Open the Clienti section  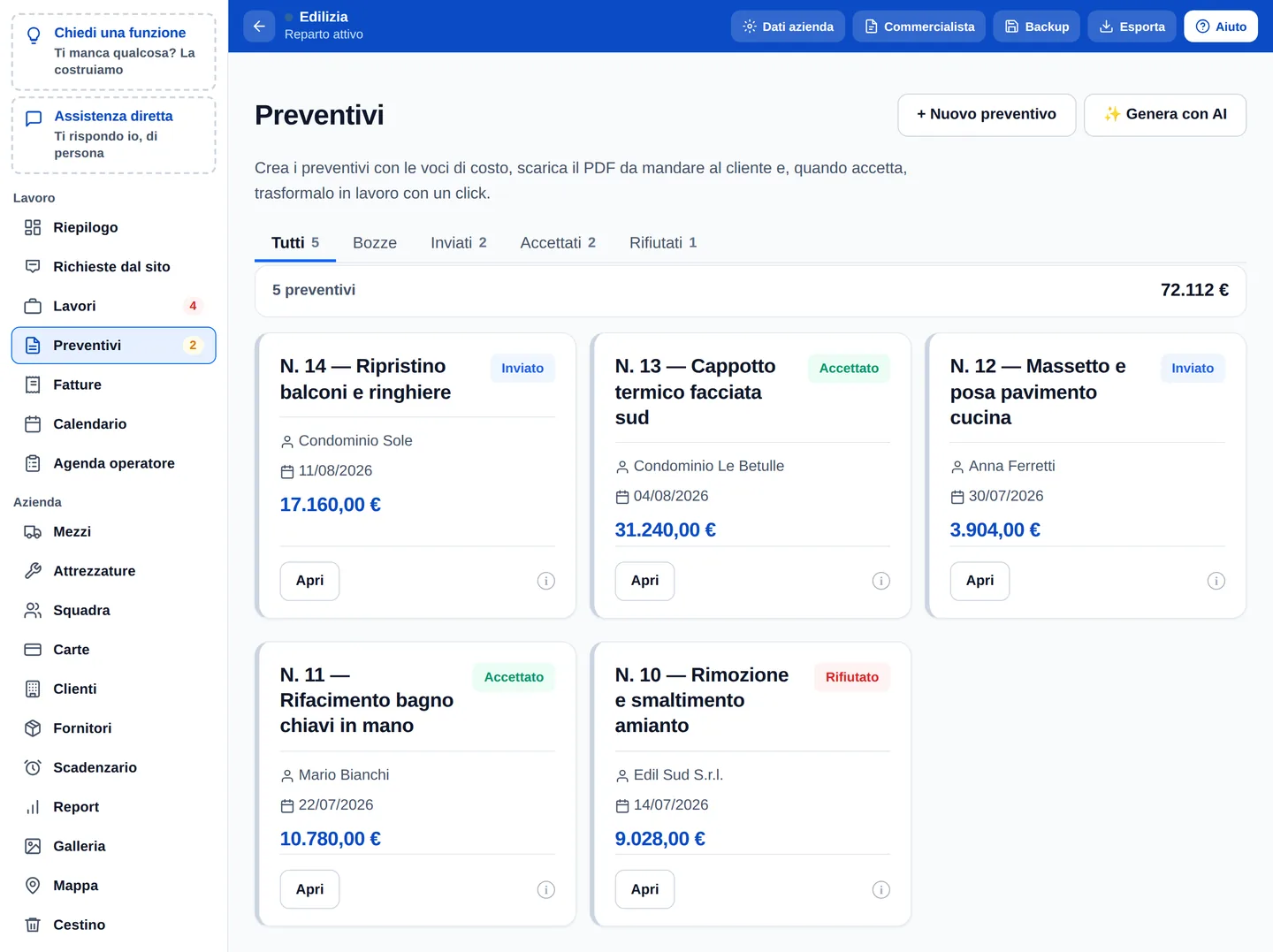click(113, 689)
